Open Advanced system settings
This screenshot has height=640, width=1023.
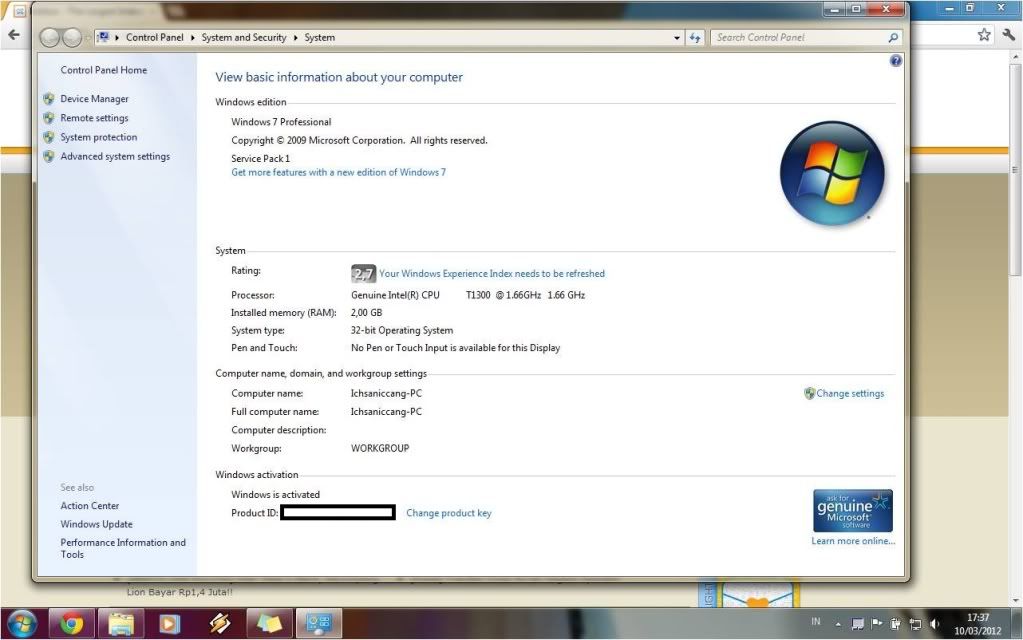pyautogui.click(x=115, y=157)
